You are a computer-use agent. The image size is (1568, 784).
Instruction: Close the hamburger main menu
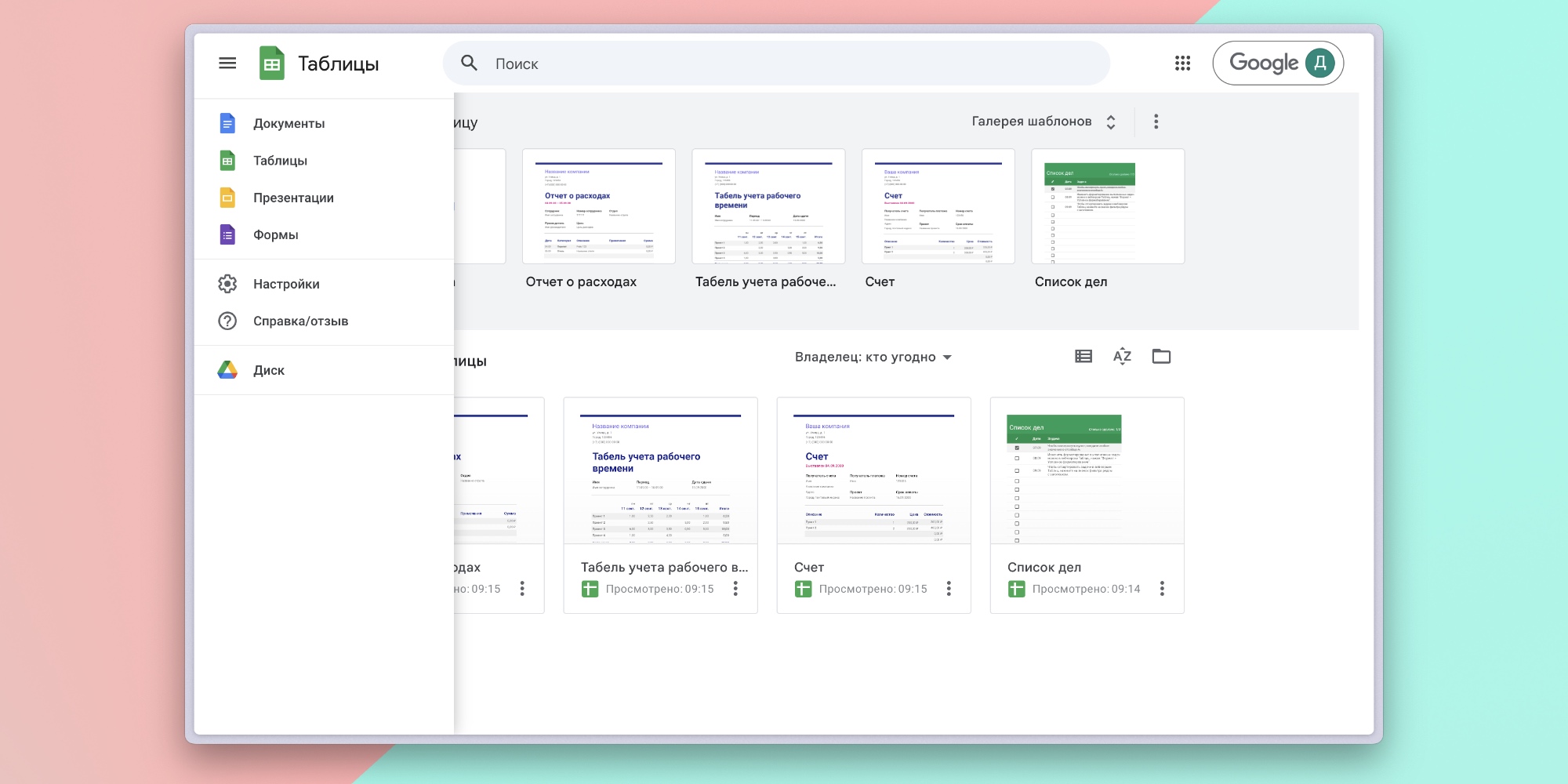coord(227,64)
